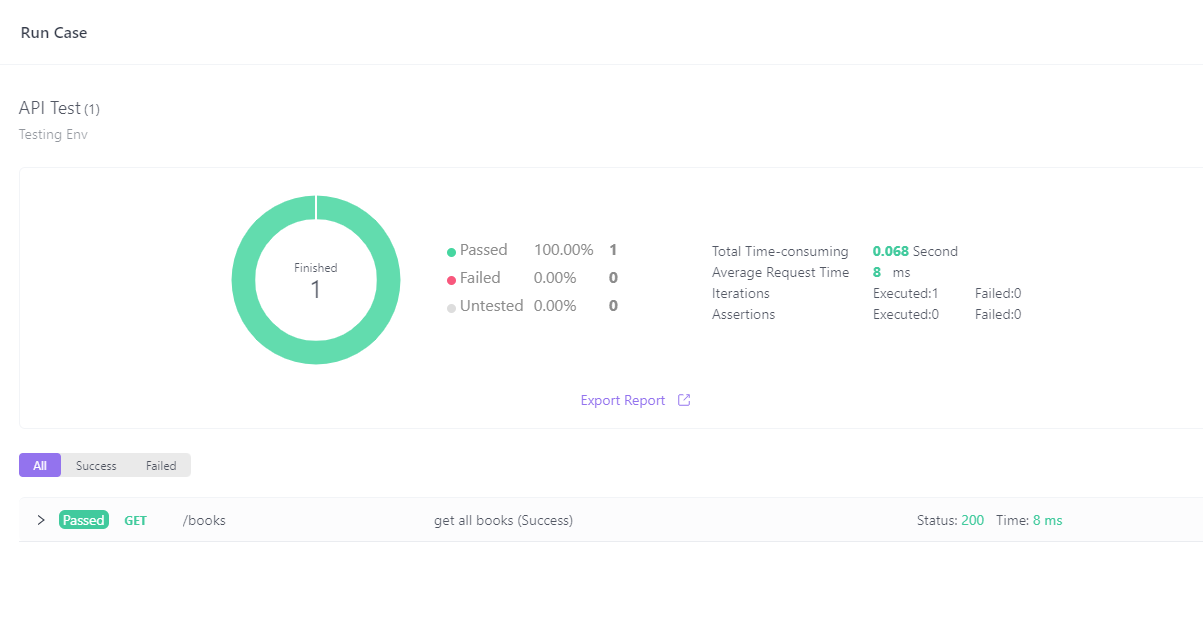Click the gray Untested legend dot
Viewport: 1203px width, 623px height.
pyautogui.click(x=451, y=308)
